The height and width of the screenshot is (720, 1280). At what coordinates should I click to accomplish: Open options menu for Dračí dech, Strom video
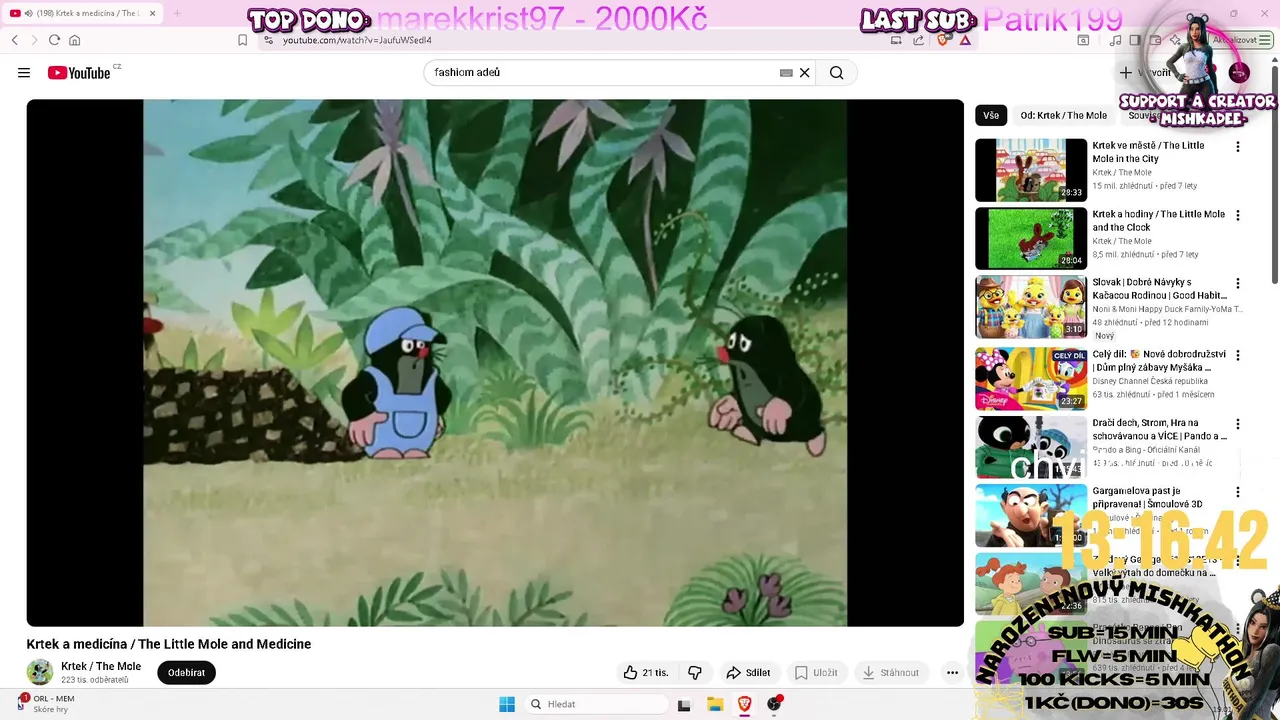[1238, 424]
